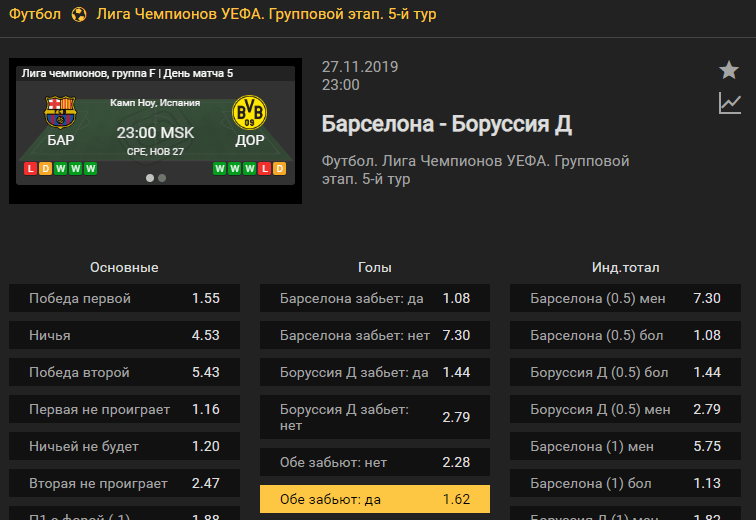The image size is (756, 520).
Task: Open the Футбол breadcrumb link
Action: [35, 14]
